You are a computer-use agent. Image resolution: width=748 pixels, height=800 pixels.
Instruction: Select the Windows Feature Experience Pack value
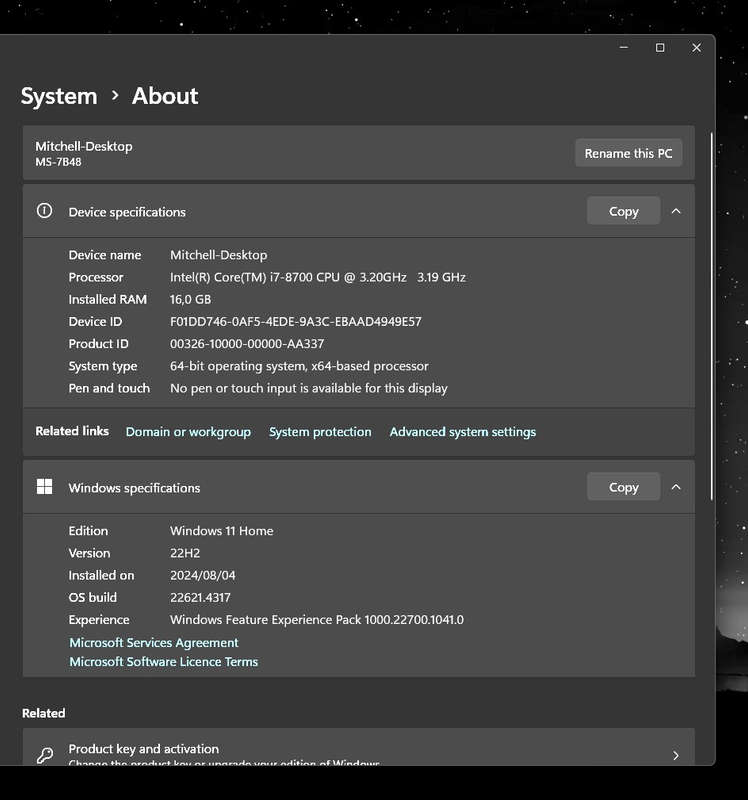[317, 620]
